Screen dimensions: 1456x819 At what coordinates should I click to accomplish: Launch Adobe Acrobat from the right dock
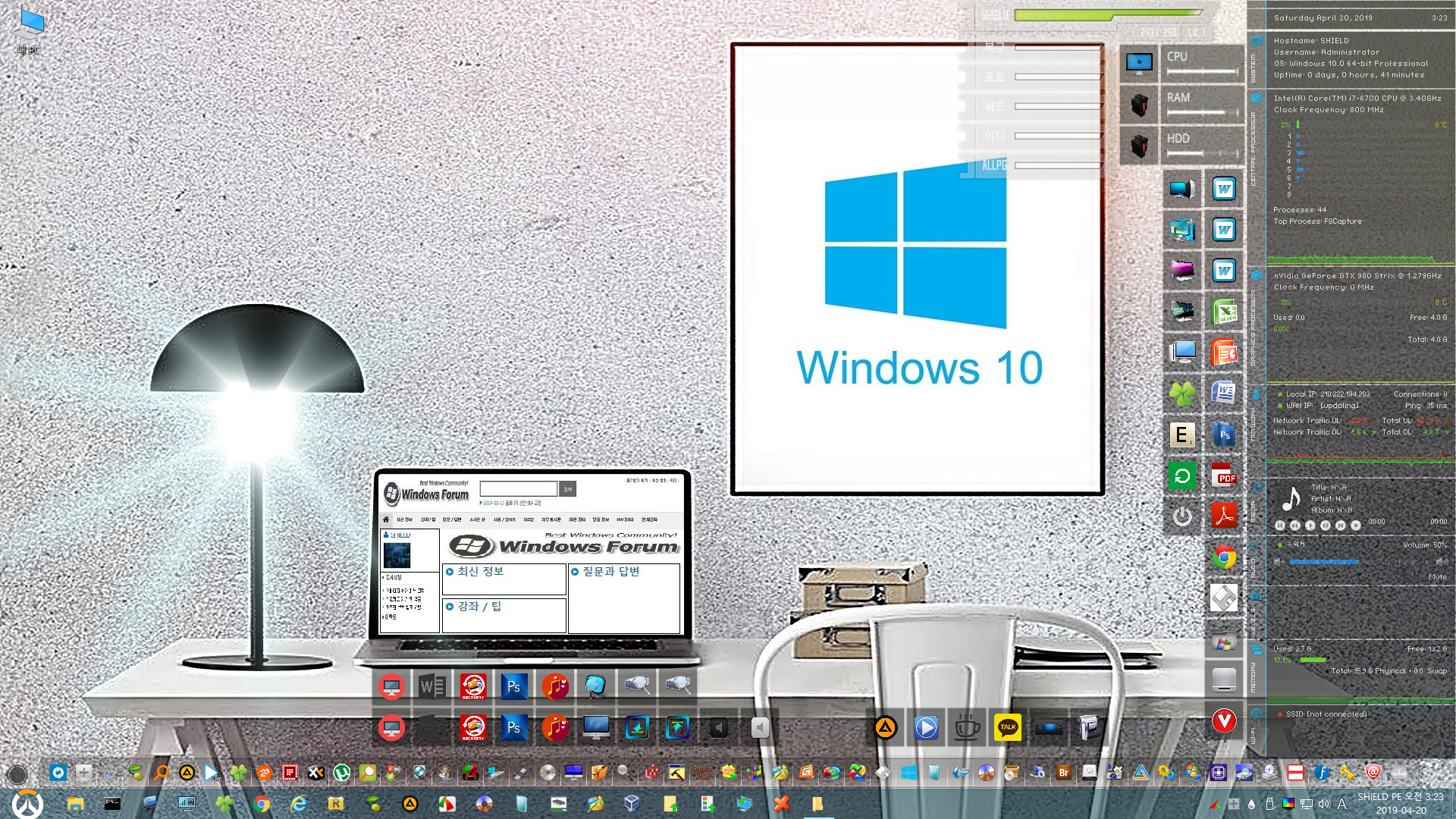coord(1224,516)
